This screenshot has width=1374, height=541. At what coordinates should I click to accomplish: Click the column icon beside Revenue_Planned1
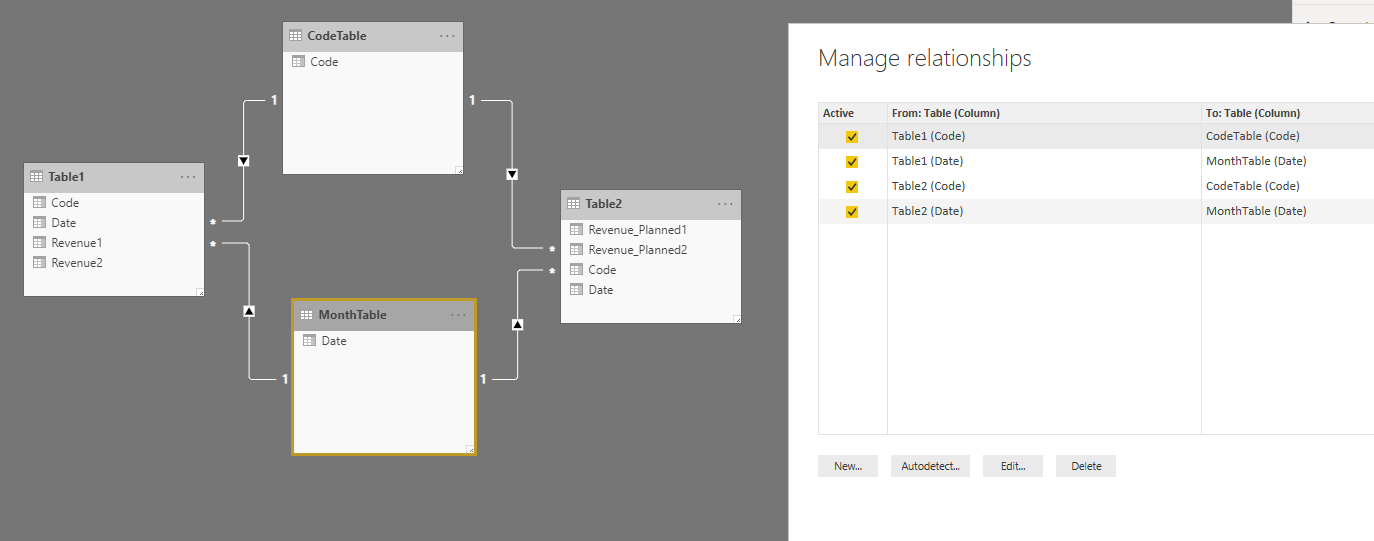click(576, 229)
